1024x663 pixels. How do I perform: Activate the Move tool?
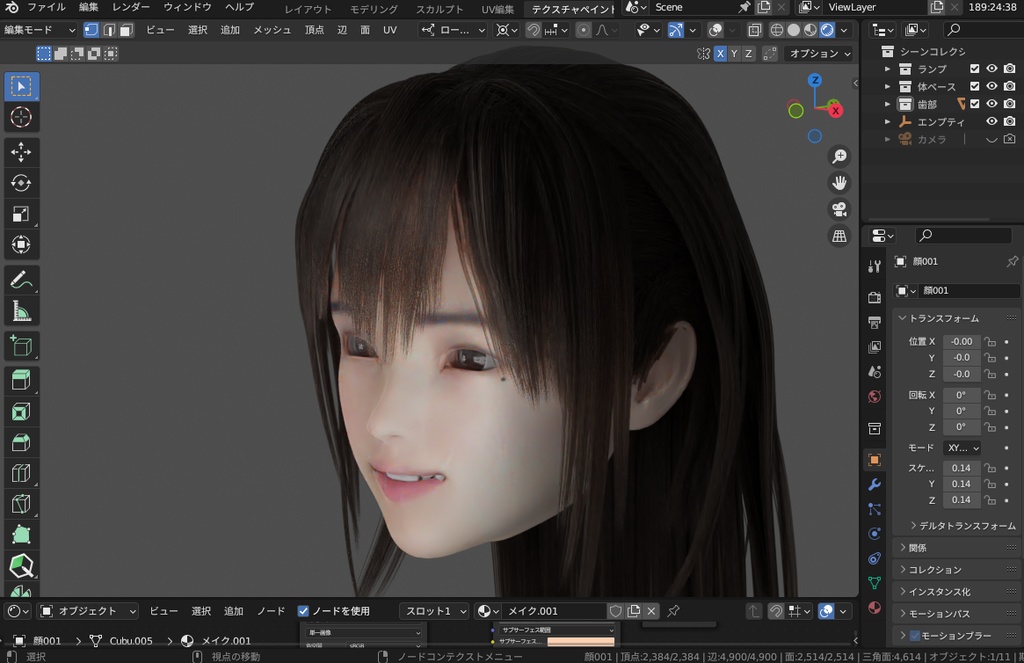21,150
